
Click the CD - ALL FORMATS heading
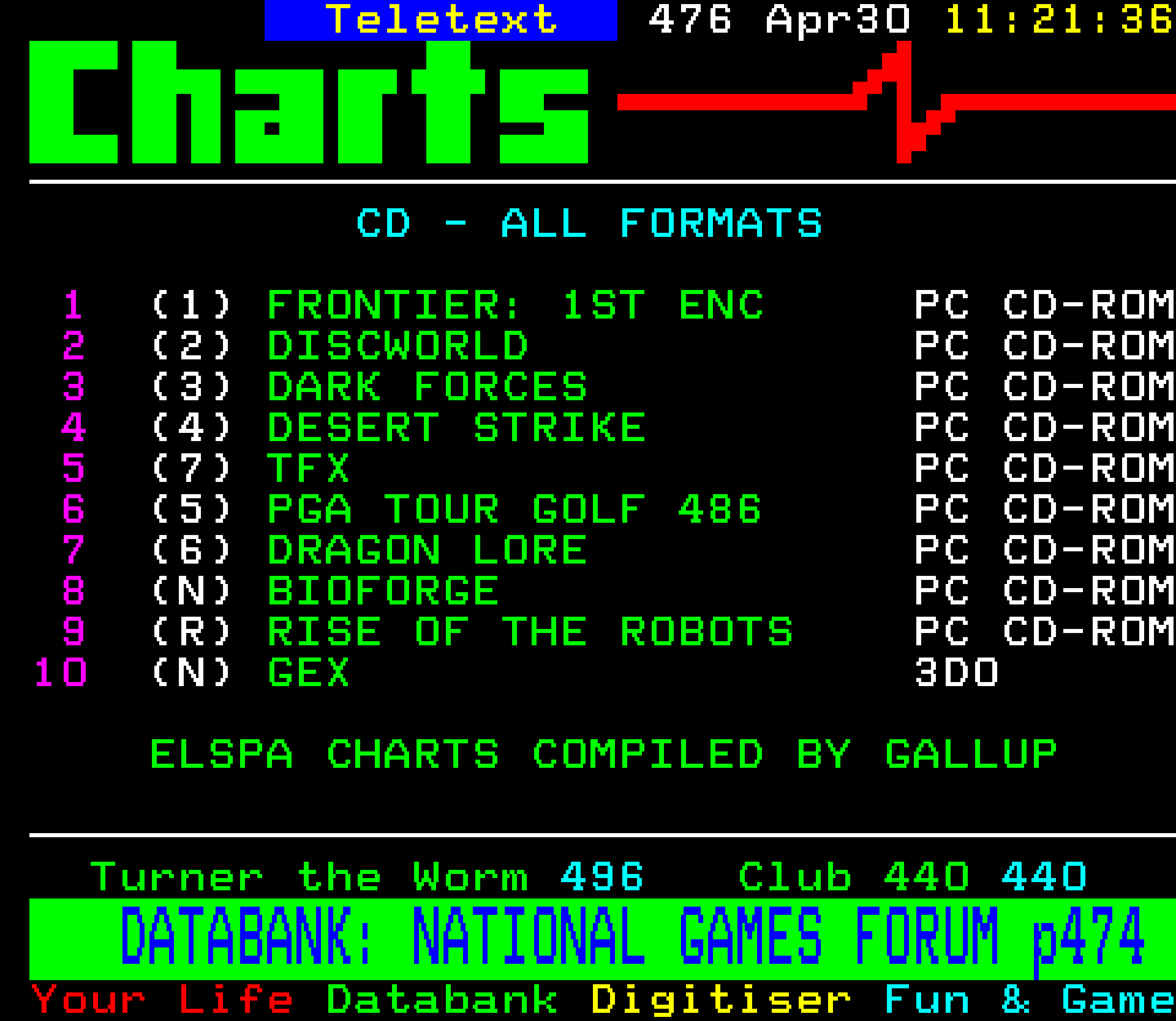(x=589, y=223)
